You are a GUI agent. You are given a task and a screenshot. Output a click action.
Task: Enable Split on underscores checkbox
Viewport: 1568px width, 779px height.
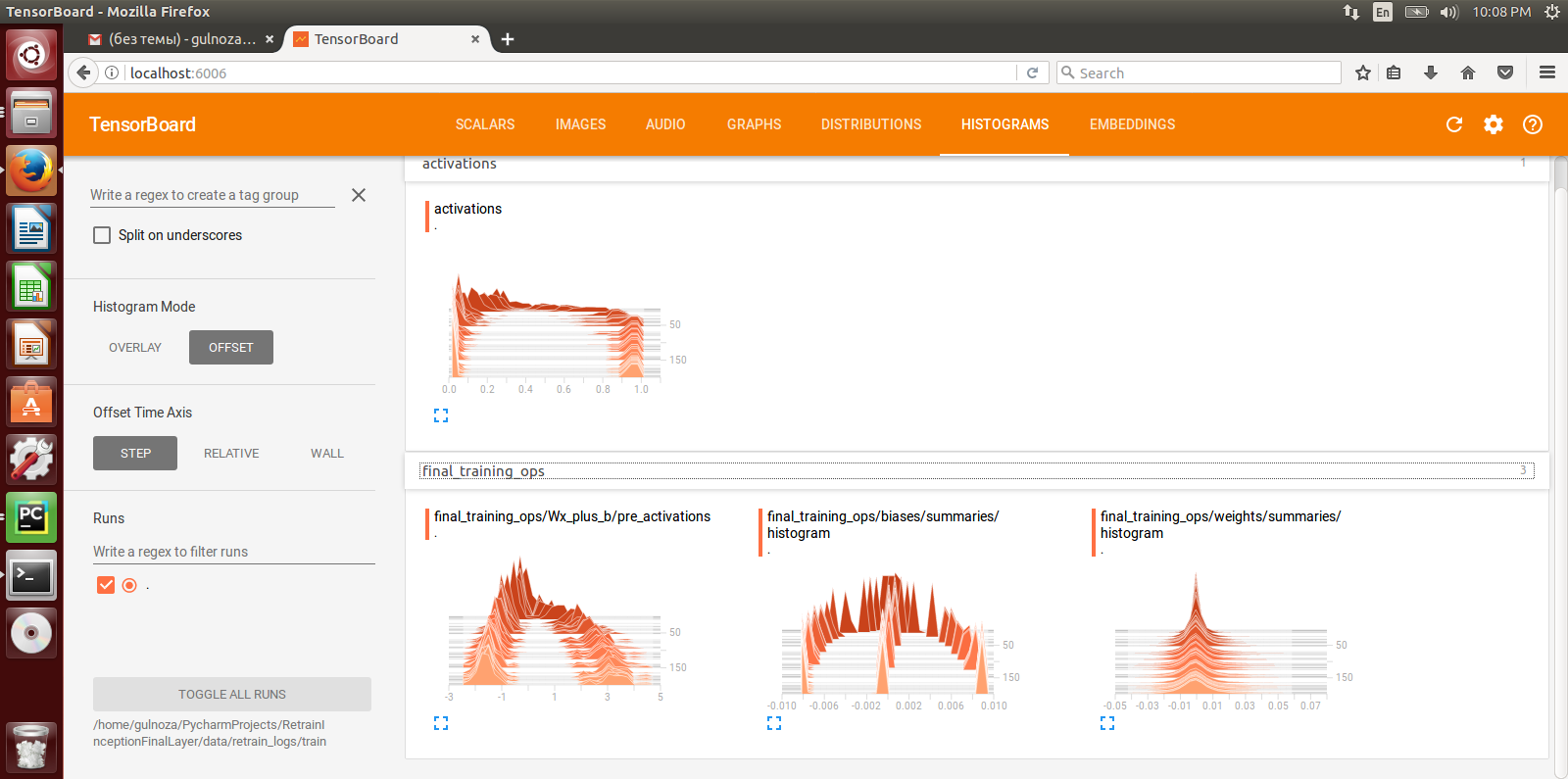tap(102, 235)
